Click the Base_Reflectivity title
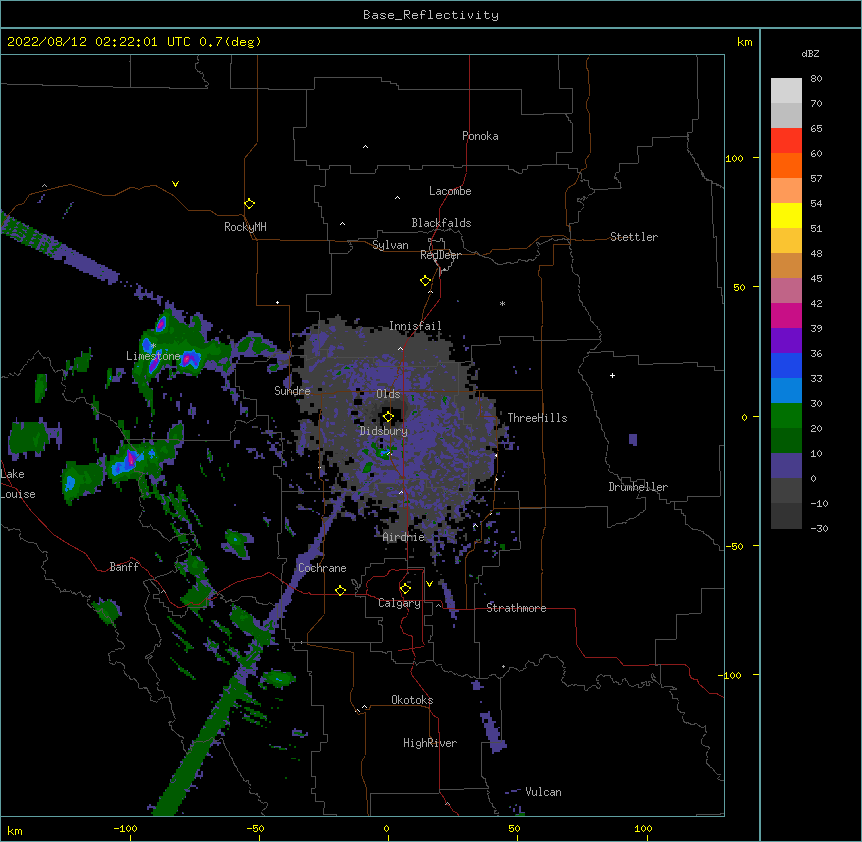The height and width of the screenshot is (842, 862). [x=431, y=15]
